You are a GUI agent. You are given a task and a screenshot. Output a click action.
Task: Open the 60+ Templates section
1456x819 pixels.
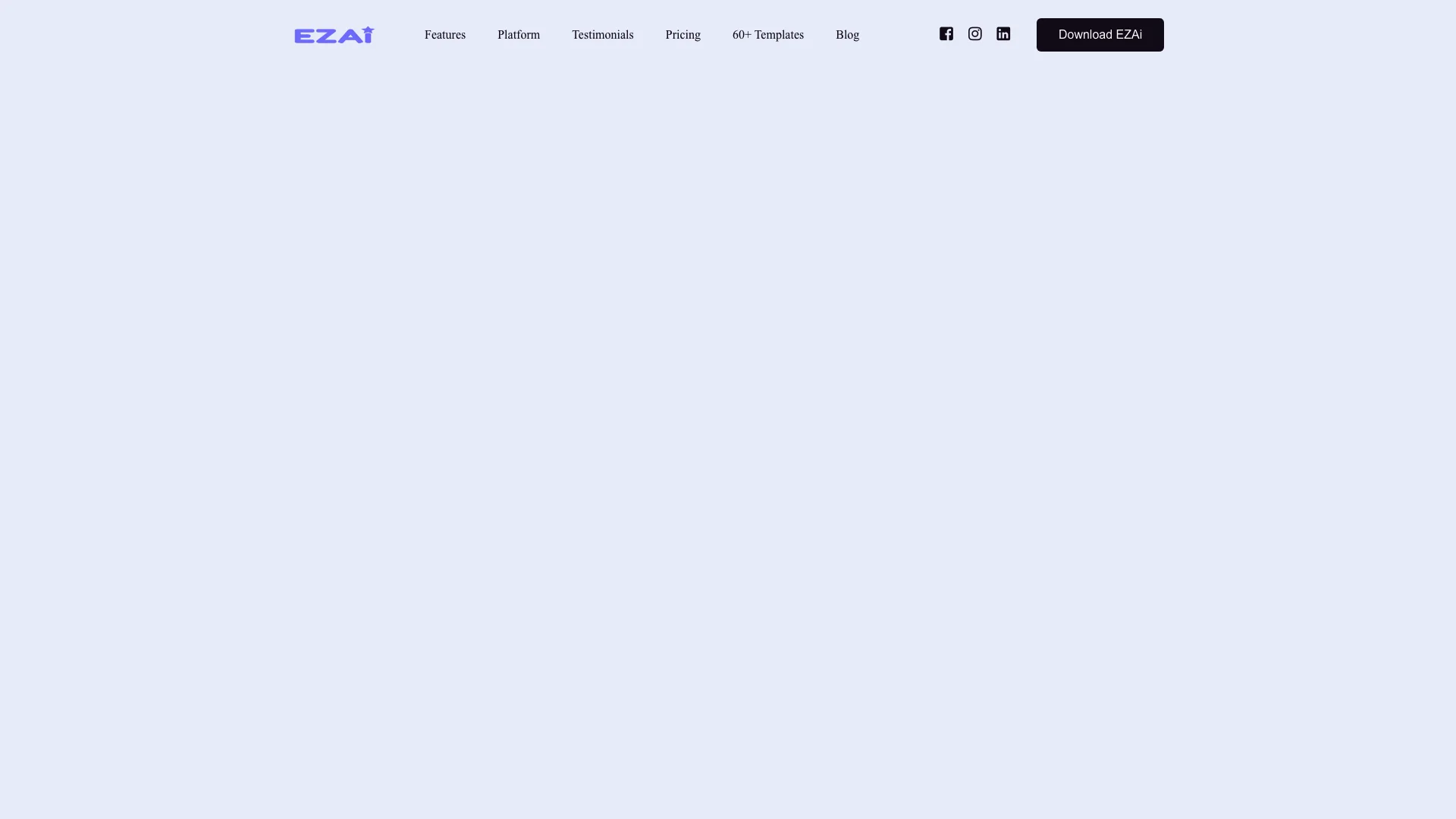pyautogui.click(x=768, y=34)
